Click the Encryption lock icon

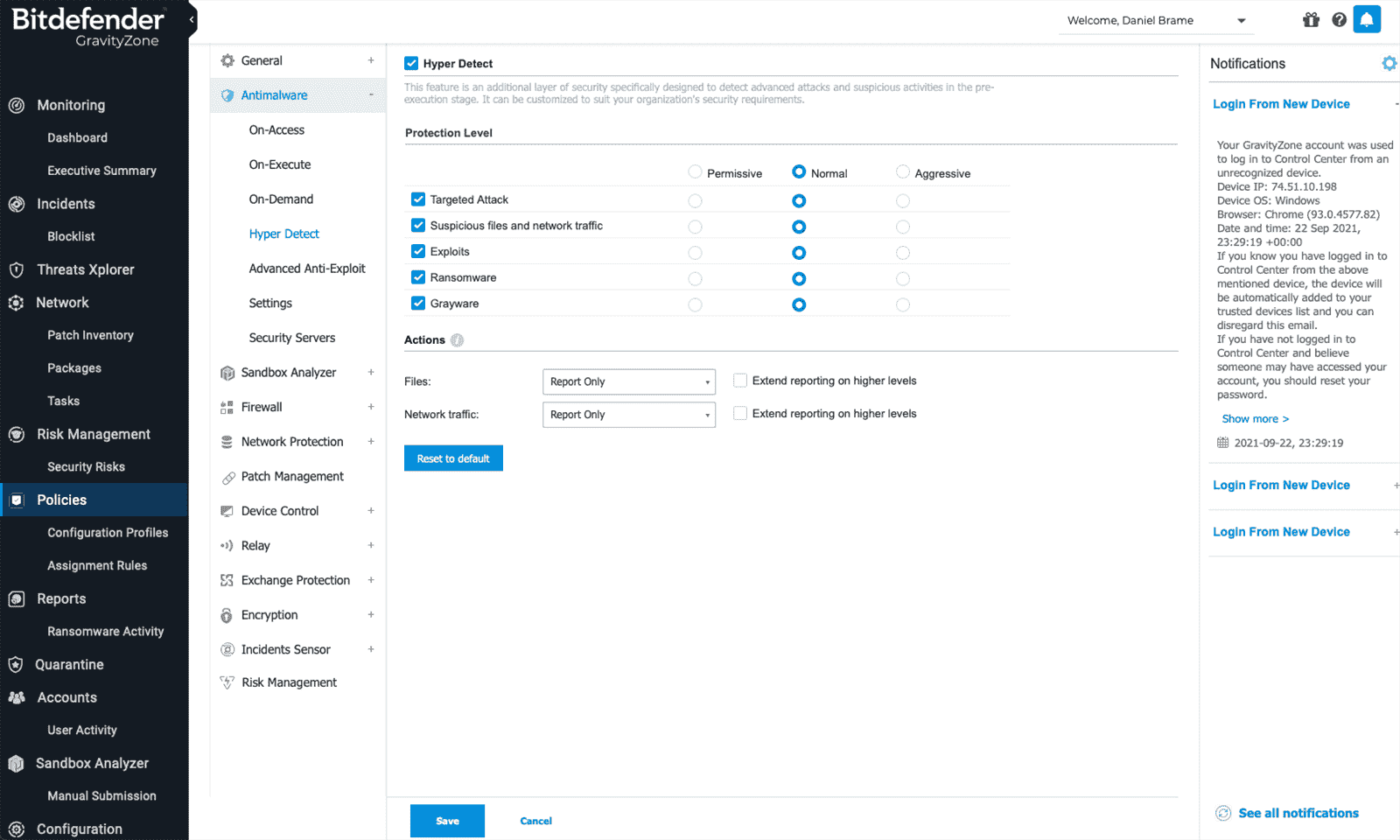click(x=227, y=615)
